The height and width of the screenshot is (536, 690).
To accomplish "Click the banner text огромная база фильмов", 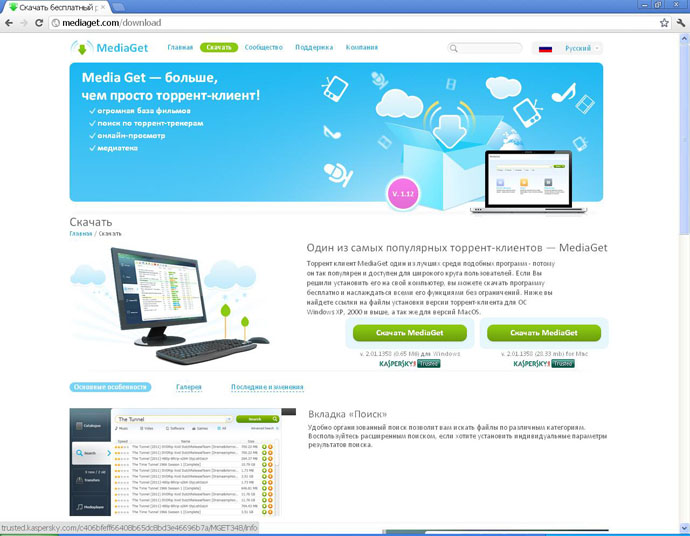I will coord(144,111).
